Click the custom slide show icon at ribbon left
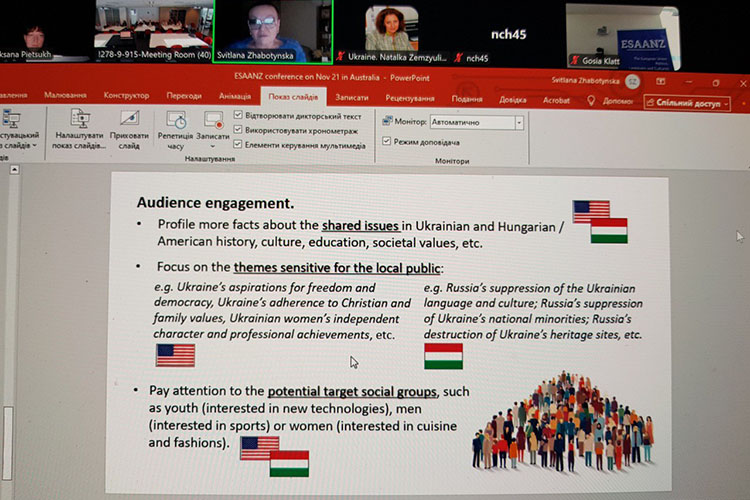Image resolution: width=750 pixels, height=500 pixels. 12,119
